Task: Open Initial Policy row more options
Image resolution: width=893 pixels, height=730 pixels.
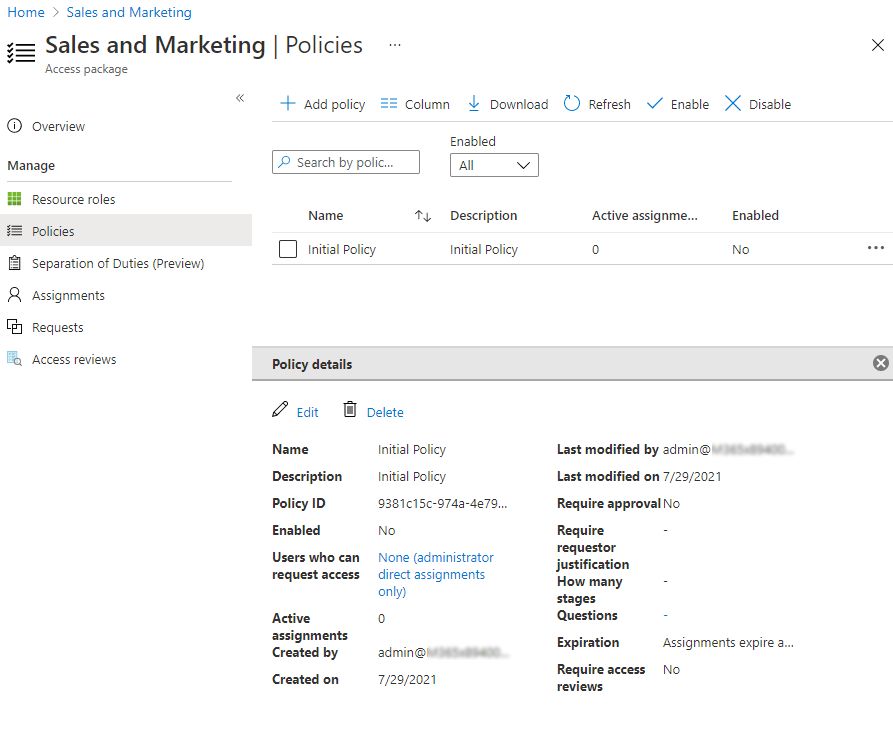Action: 876,248
